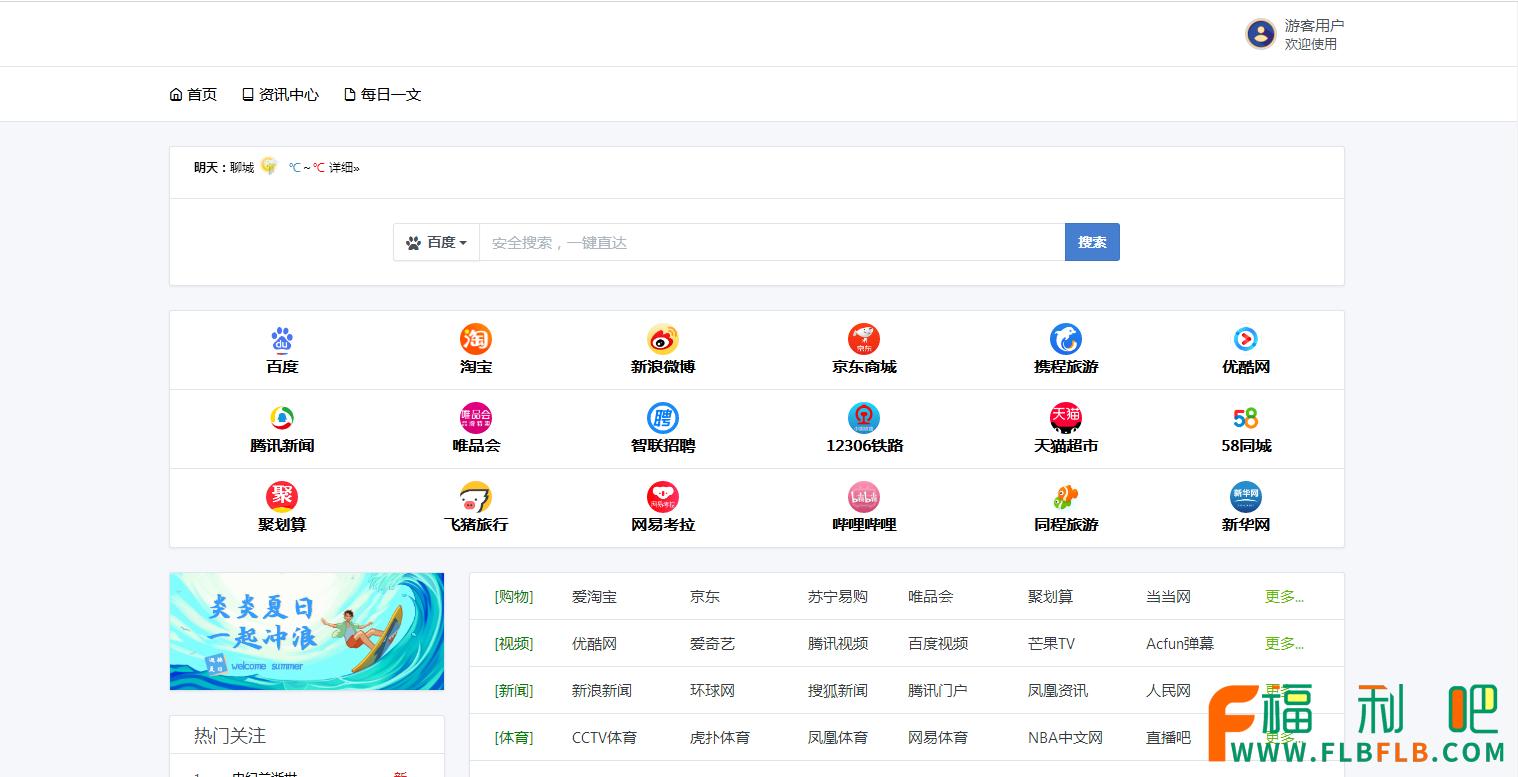Open the 直播吧 link

pos(1168,738)
